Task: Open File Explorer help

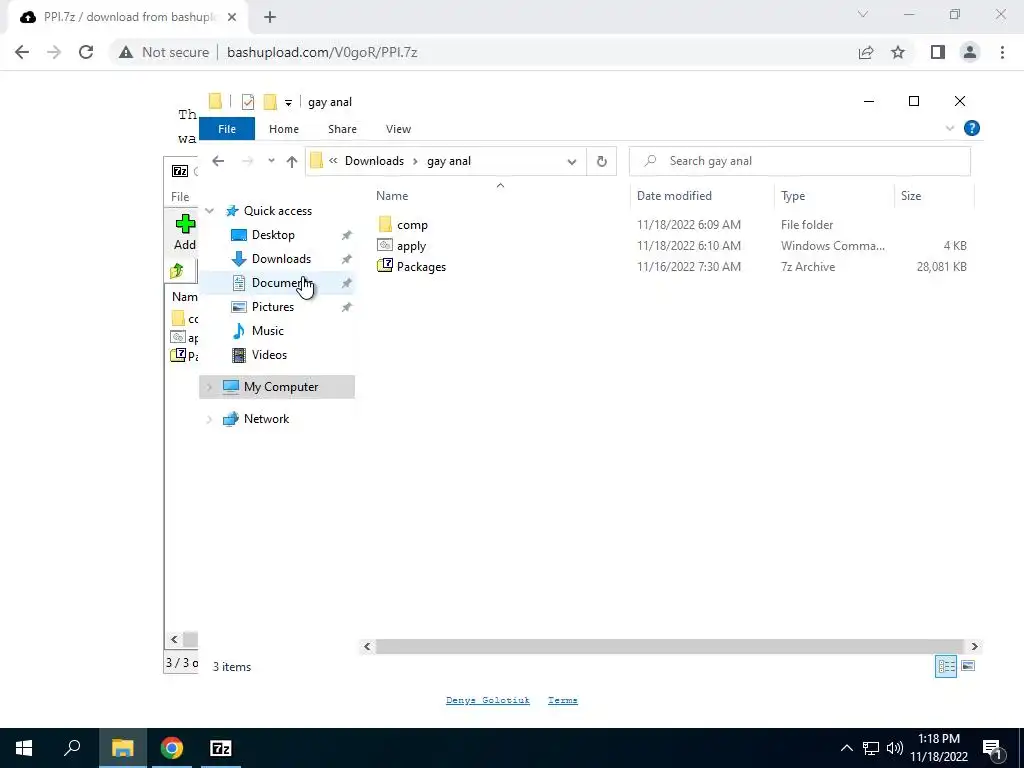Action: click(x=972, y=129)
